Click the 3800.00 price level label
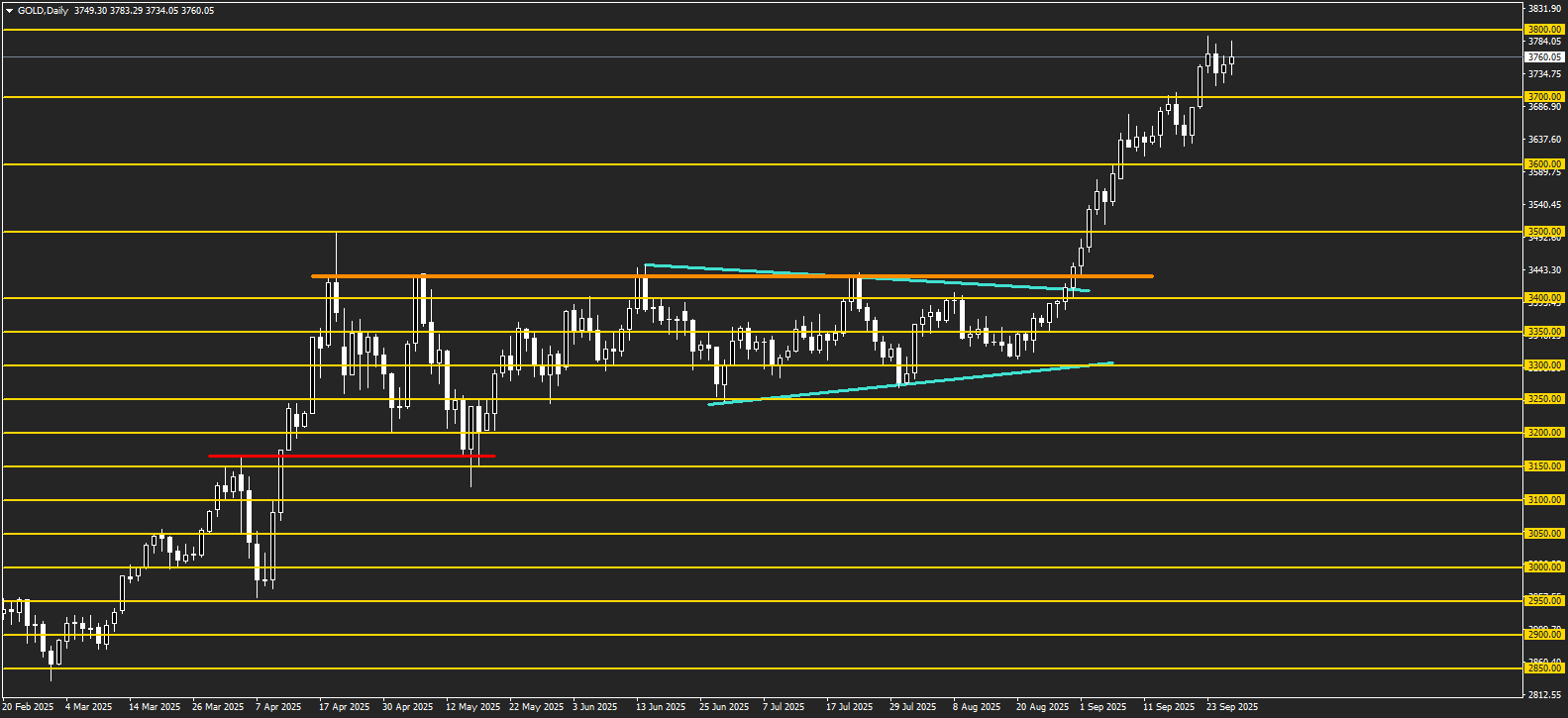Screen dimensions: 1568x718 pos(1545,30)
